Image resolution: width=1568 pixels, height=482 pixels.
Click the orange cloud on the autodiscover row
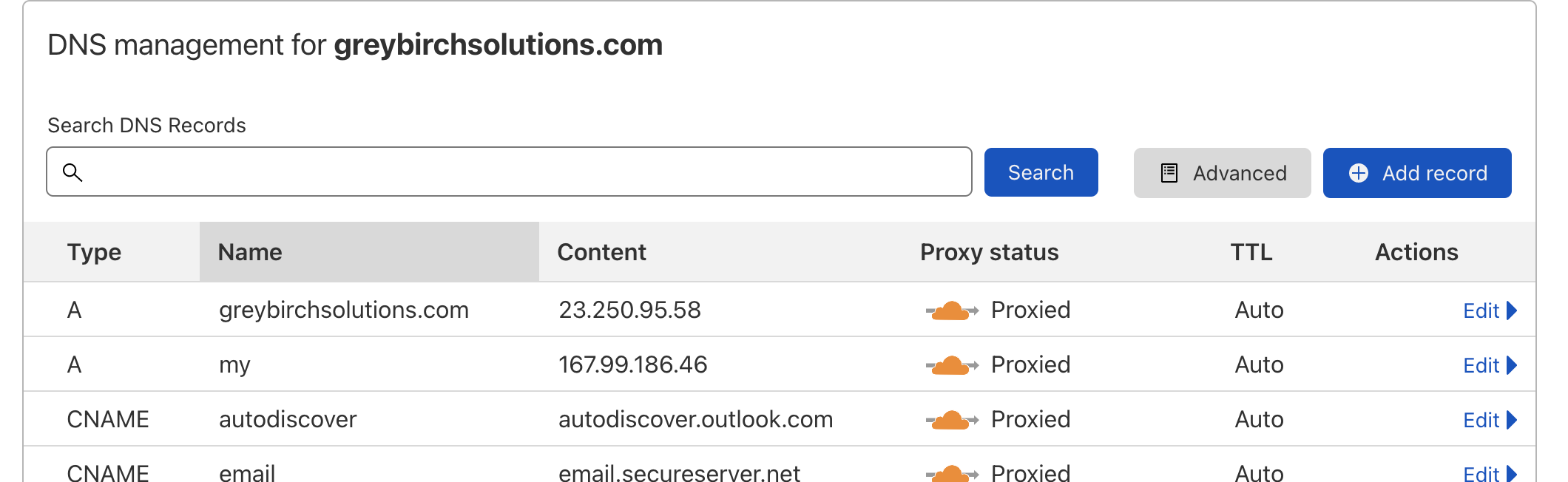click(x=951, y=420)
